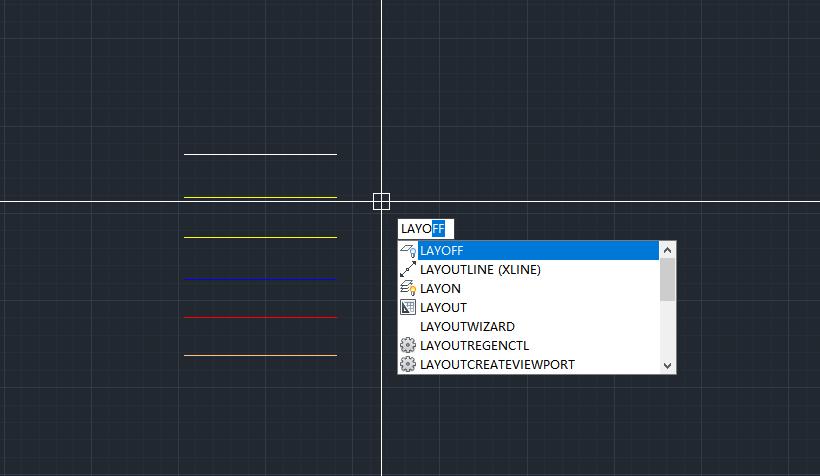Click the XLINE construction line icon

(x=408, y=270)
